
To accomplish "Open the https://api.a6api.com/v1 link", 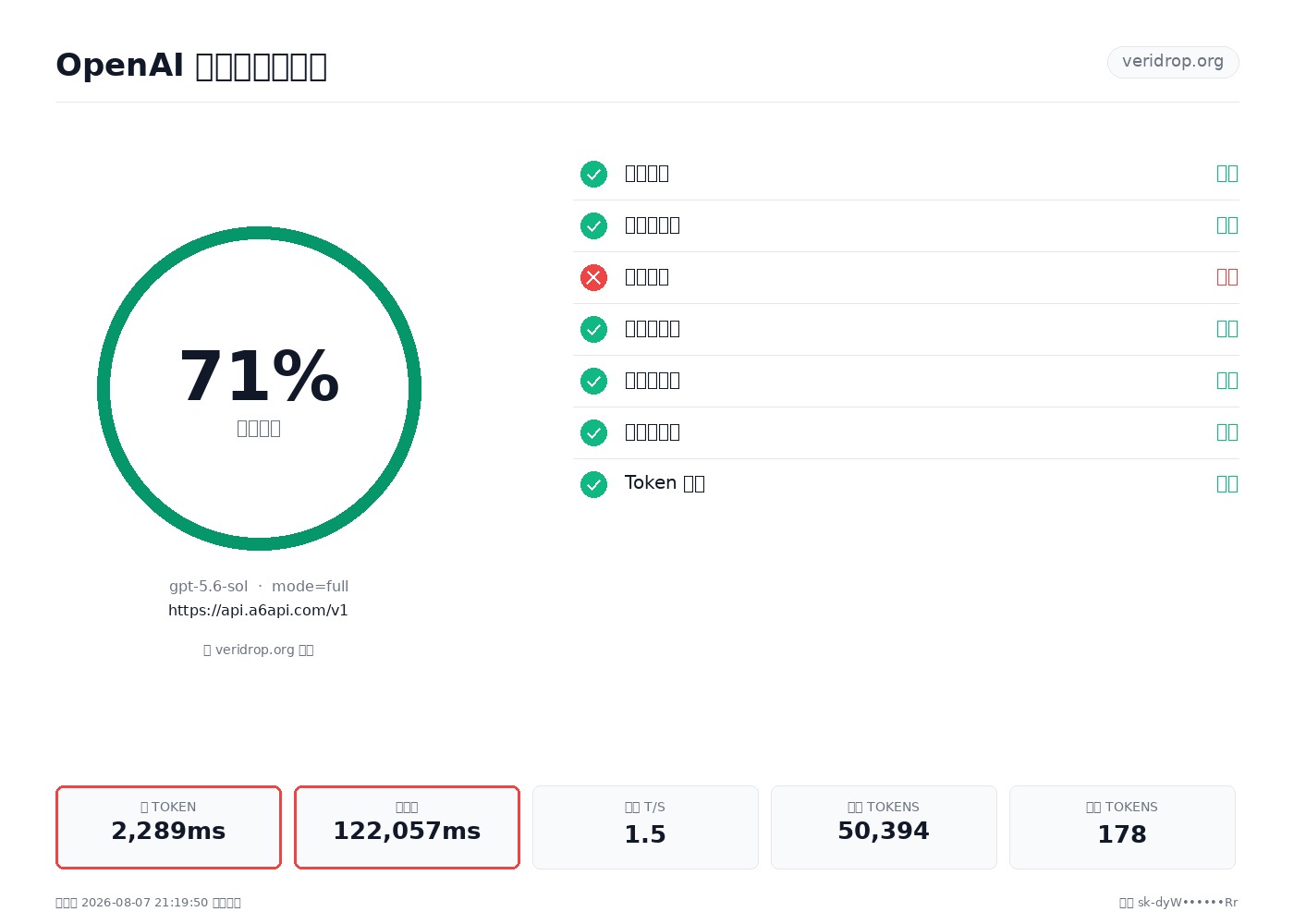I will point(258,611).
